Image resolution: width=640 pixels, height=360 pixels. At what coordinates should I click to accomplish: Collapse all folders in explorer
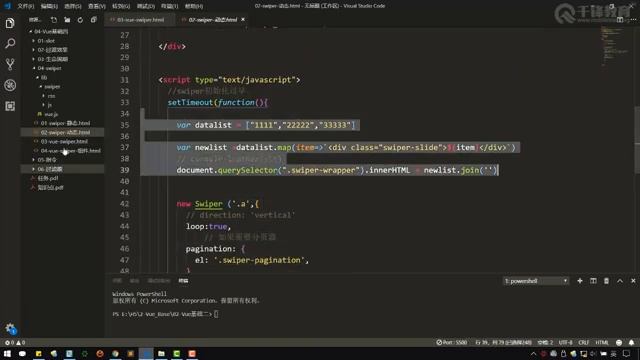93,20
